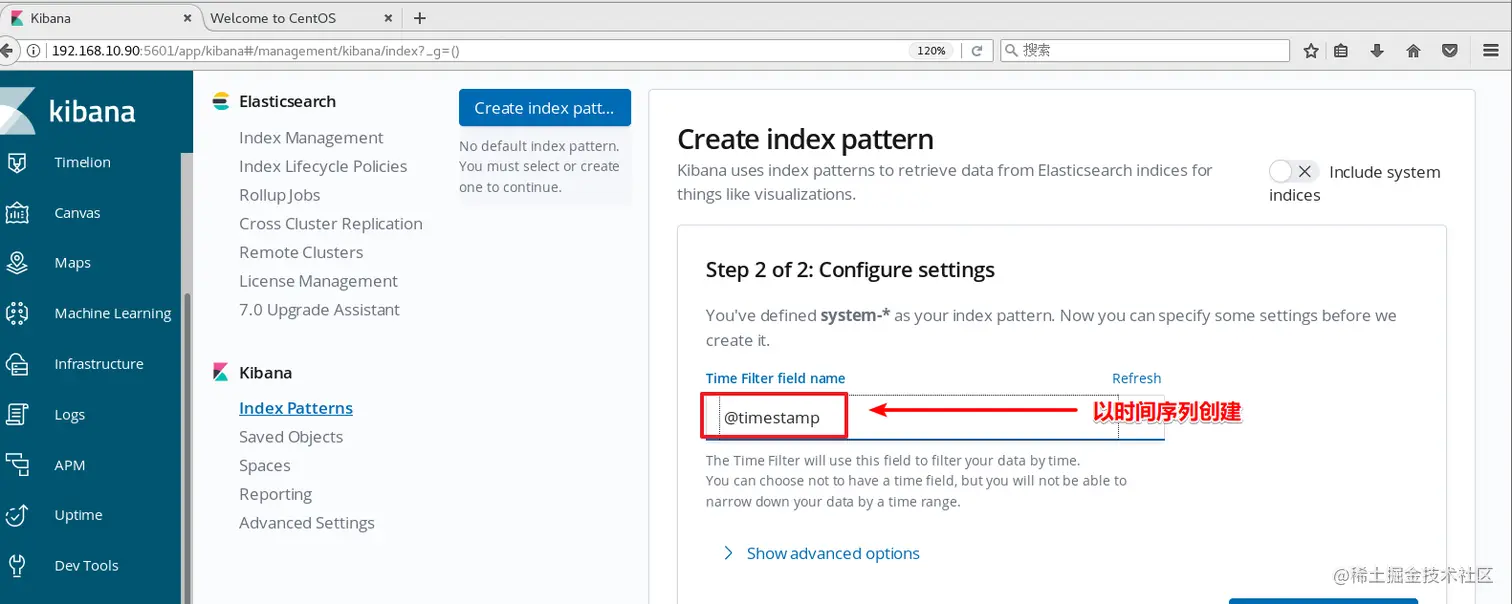Image resolution: width=1512 pixels, height=604 pixels.
Task: Close the Kibana browser tab
Action: pos(186,18)
